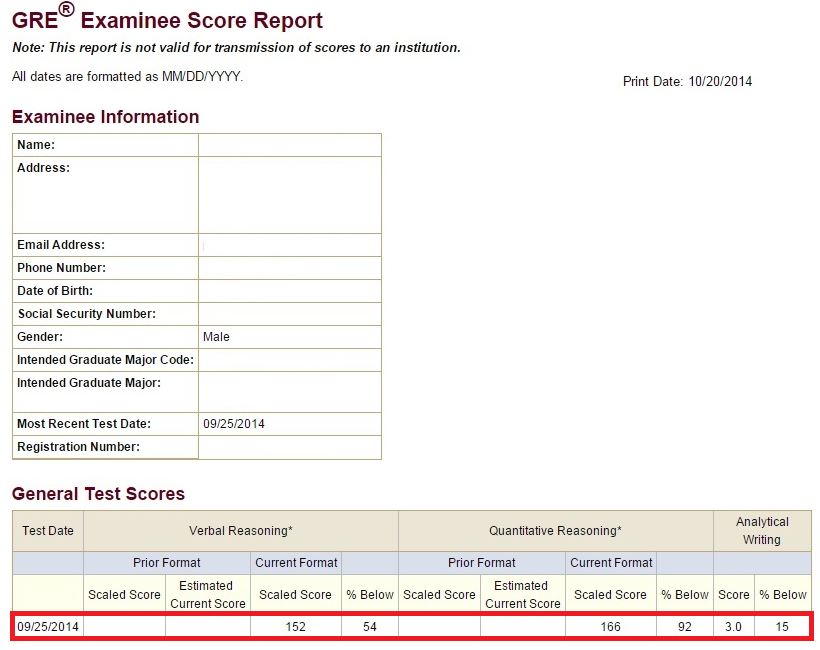
Task: Select the Quantitative Reasoning '% Below' header
Action: (x=685, y=595)
